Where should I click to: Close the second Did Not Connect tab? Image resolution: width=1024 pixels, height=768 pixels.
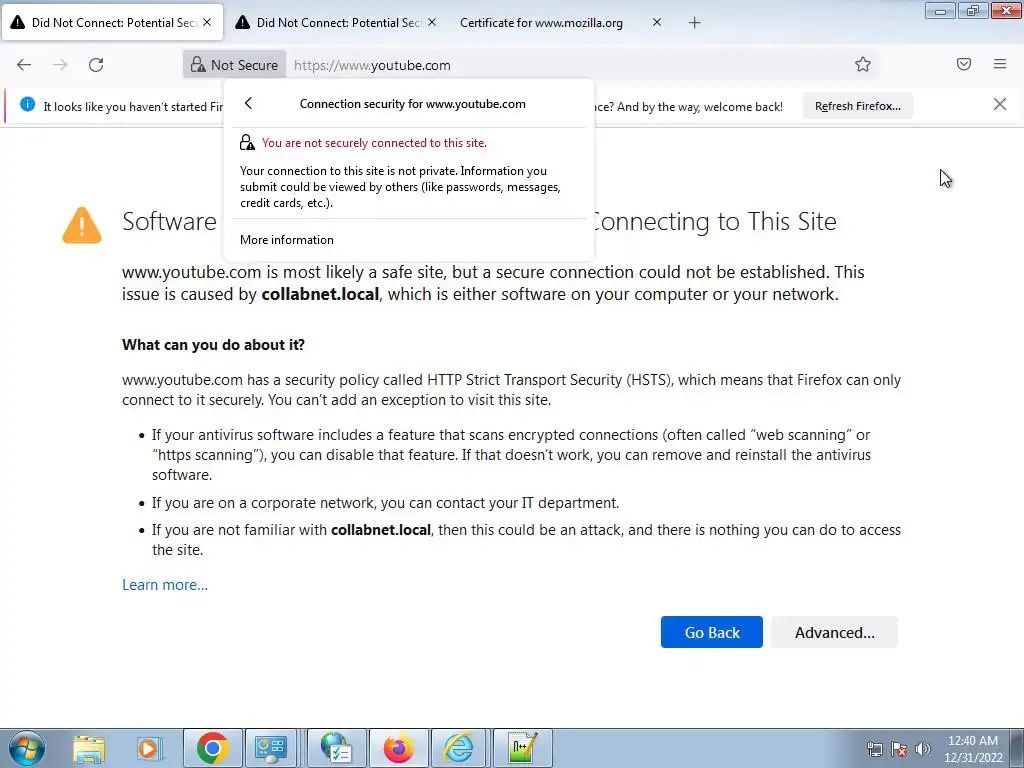[432, 22]
